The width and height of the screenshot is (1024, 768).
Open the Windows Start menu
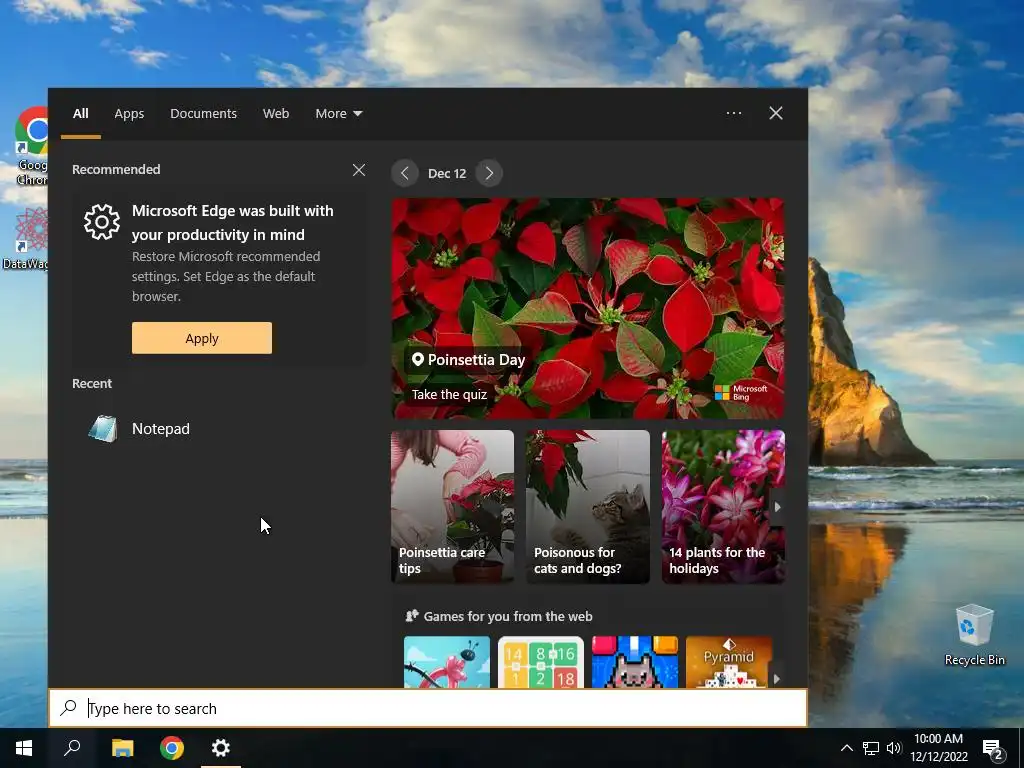pos(24,748)
